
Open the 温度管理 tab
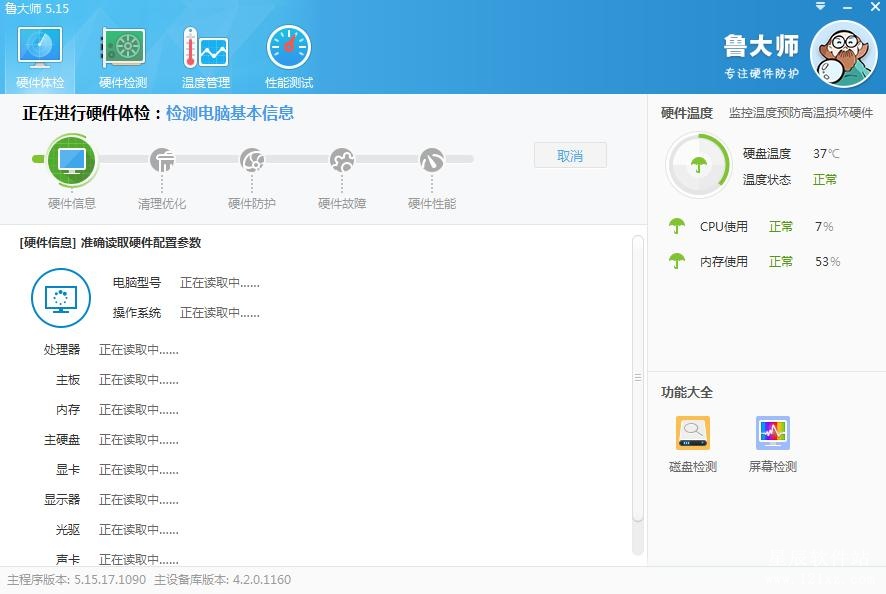pos(206,58)
